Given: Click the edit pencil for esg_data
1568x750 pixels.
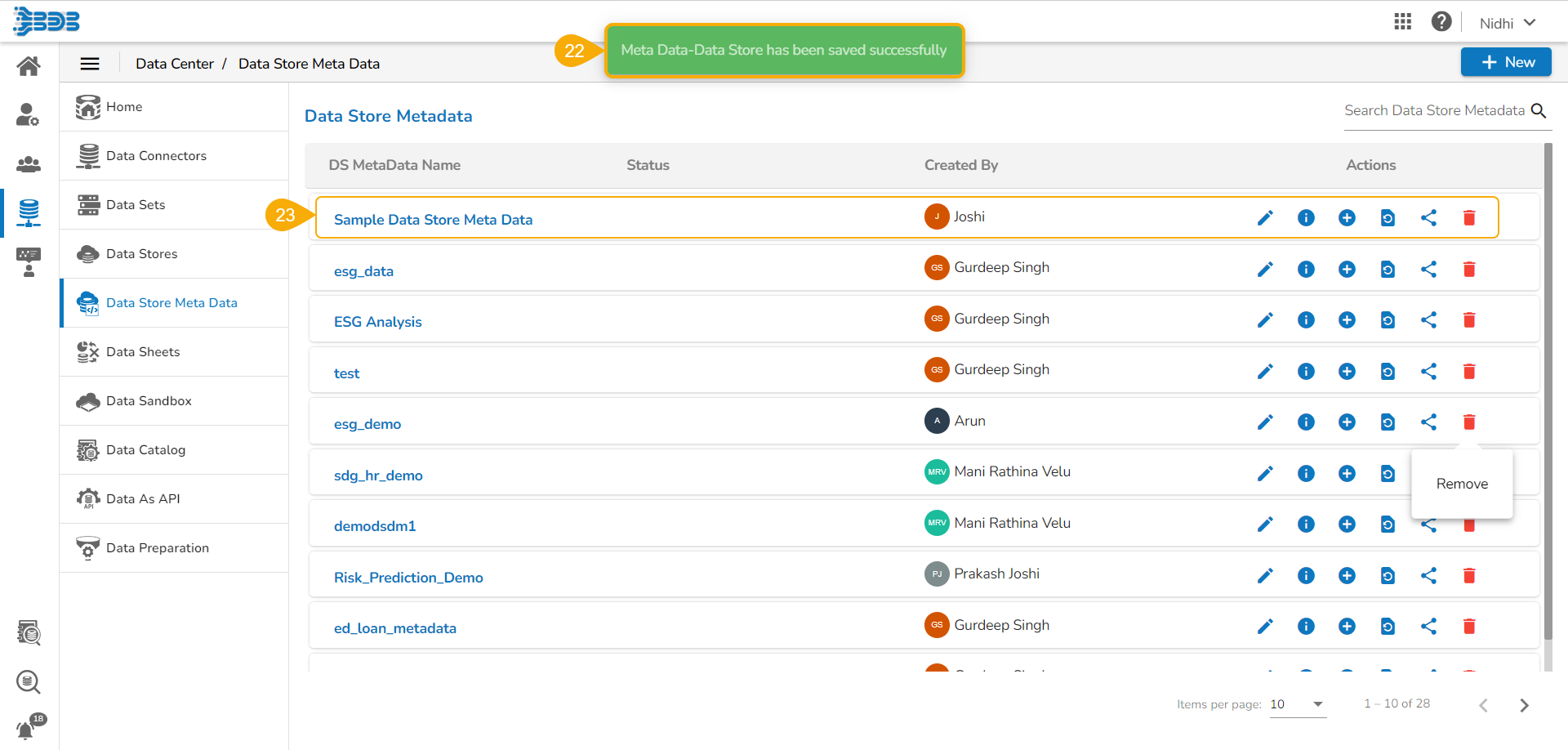Looking at the screenshot, I should click(1265, 270).
